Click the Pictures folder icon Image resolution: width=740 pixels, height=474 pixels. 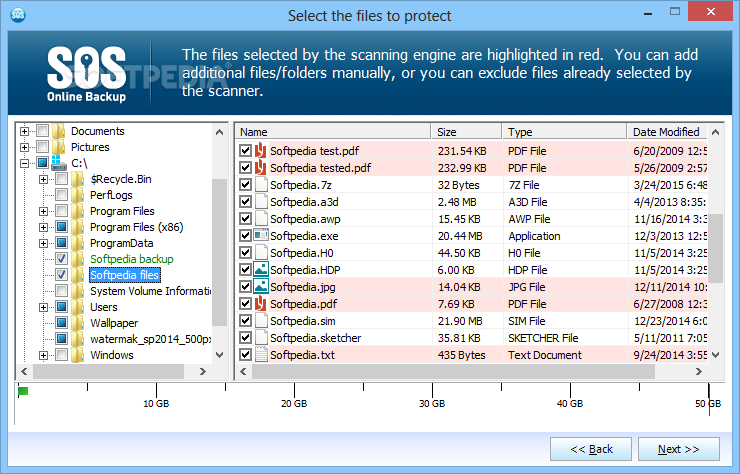click(59, 147)
